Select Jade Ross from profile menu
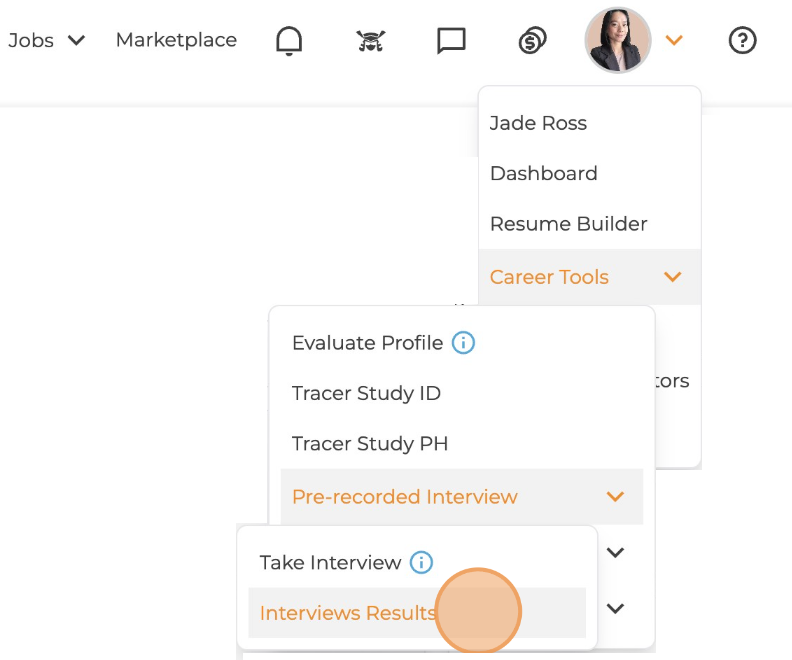The image size is (792, 660). pos(538,123)
